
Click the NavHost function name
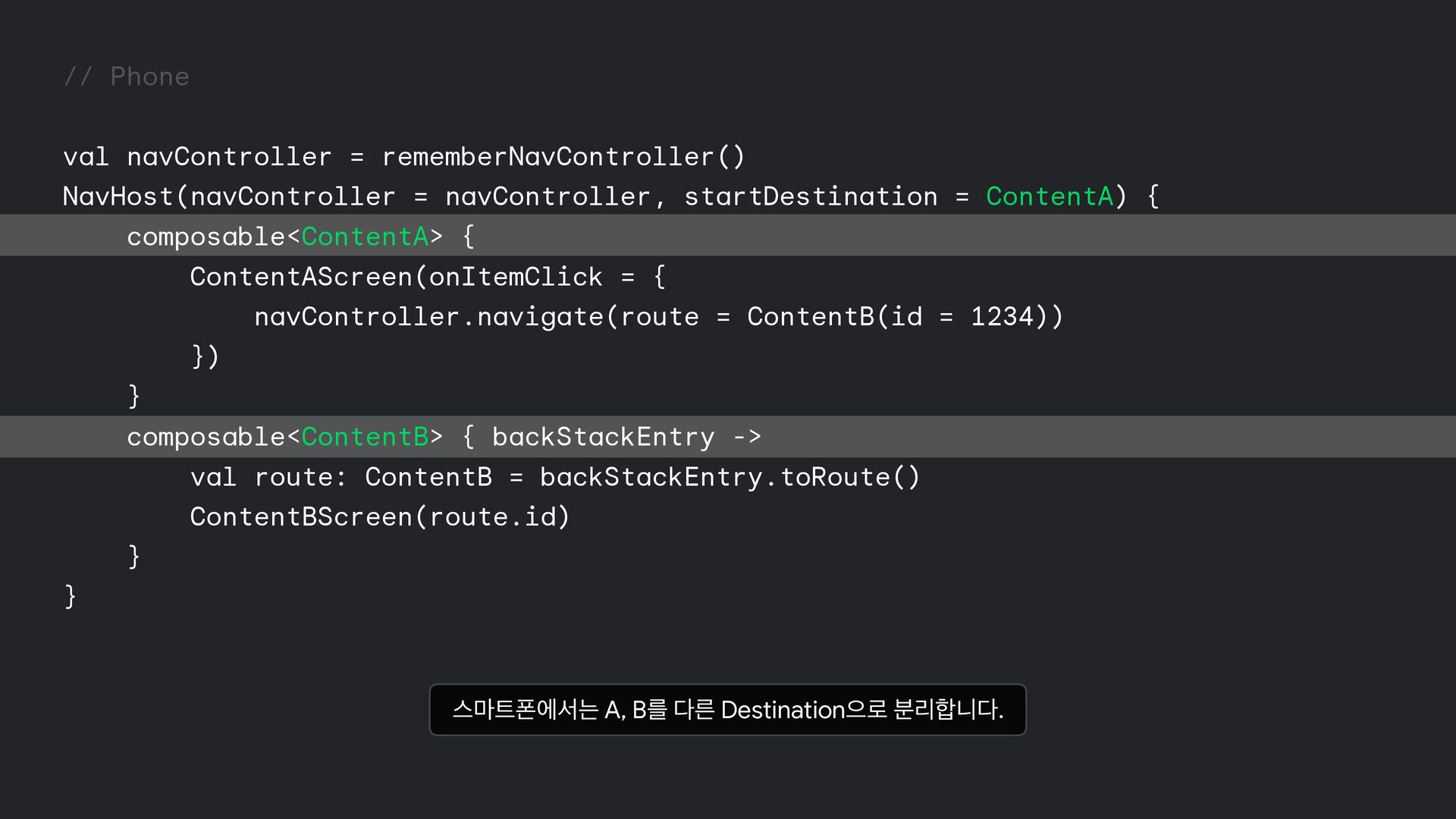click(118, 196)
